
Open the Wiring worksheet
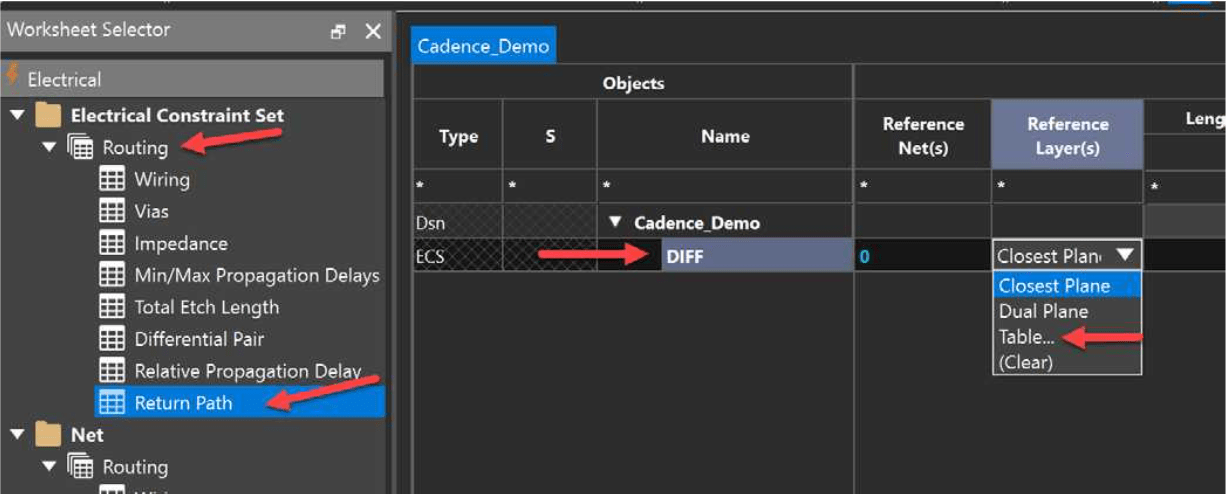[162, 180]
